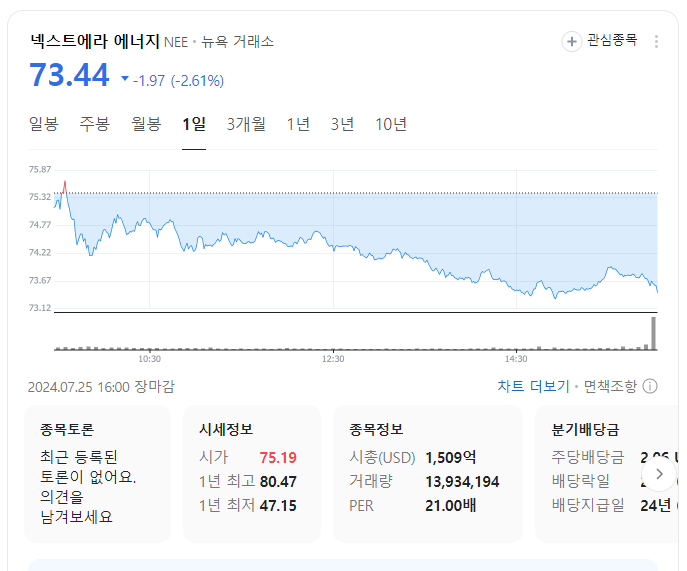Select the 1년 chart range tab

(x=298, y=124)
